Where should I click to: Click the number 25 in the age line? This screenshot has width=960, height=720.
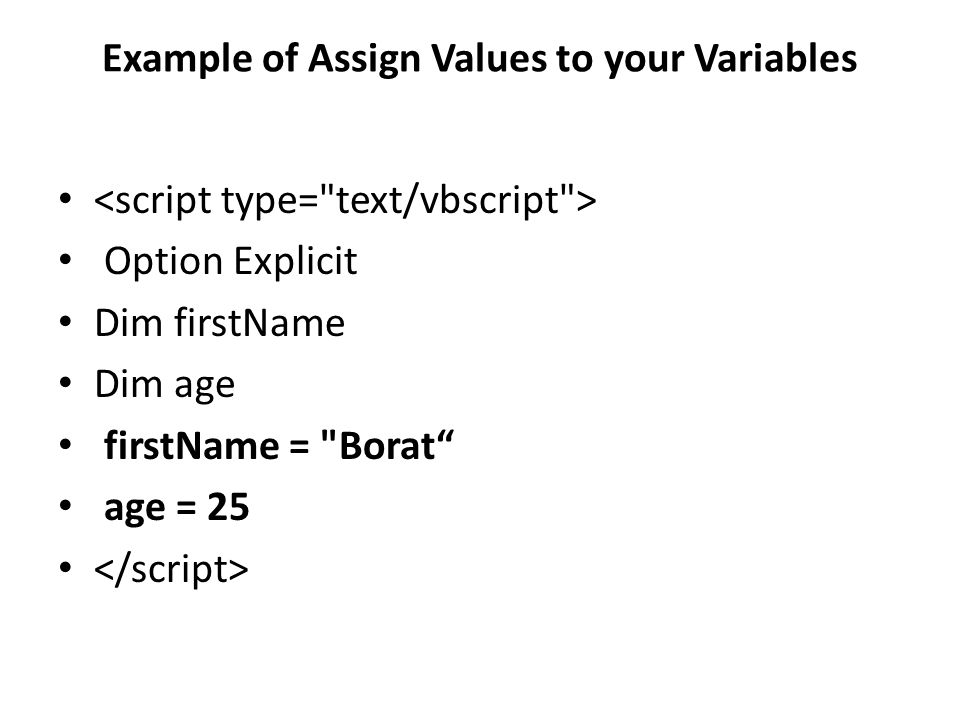click(228, 507)
